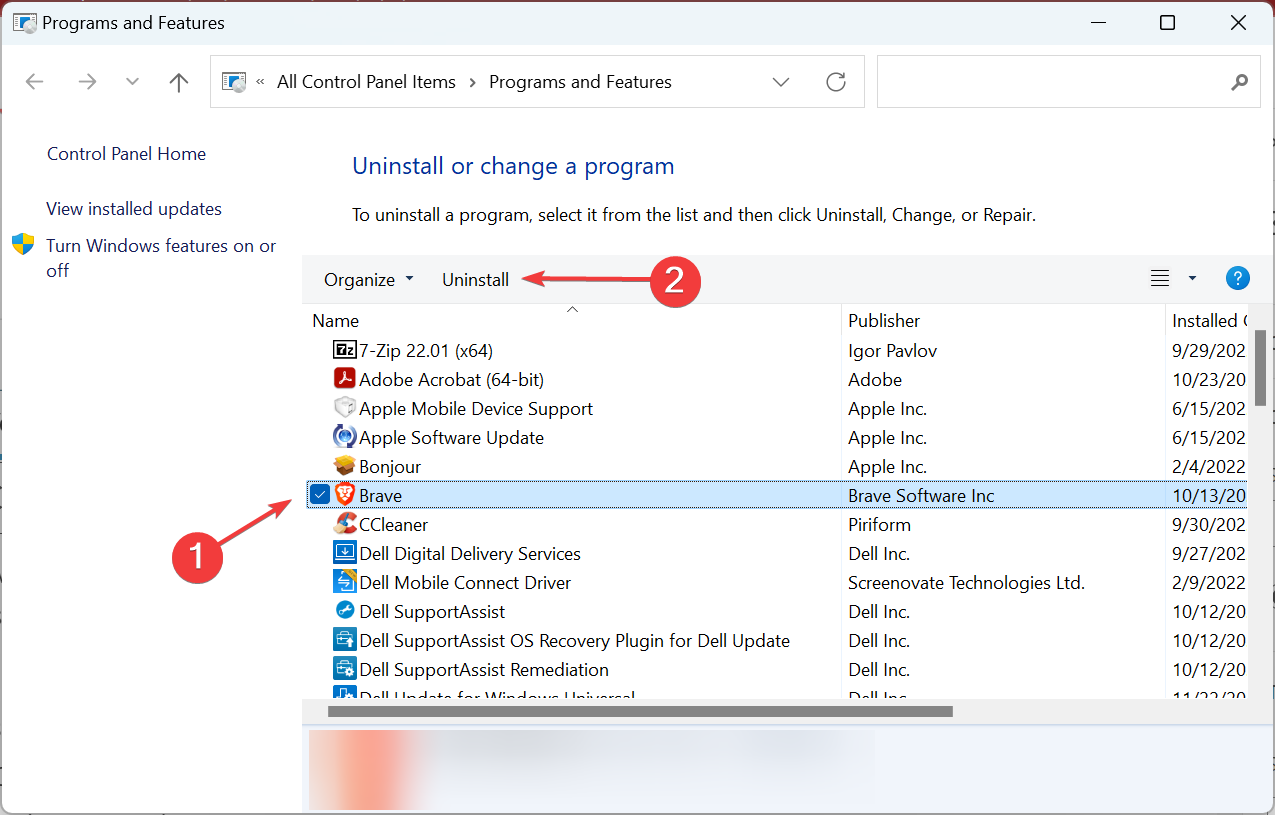The height and width of the screenshot is (815, 1275).
Task: Click the Igor Pavlov publisher cell
Action: [893, 351]
